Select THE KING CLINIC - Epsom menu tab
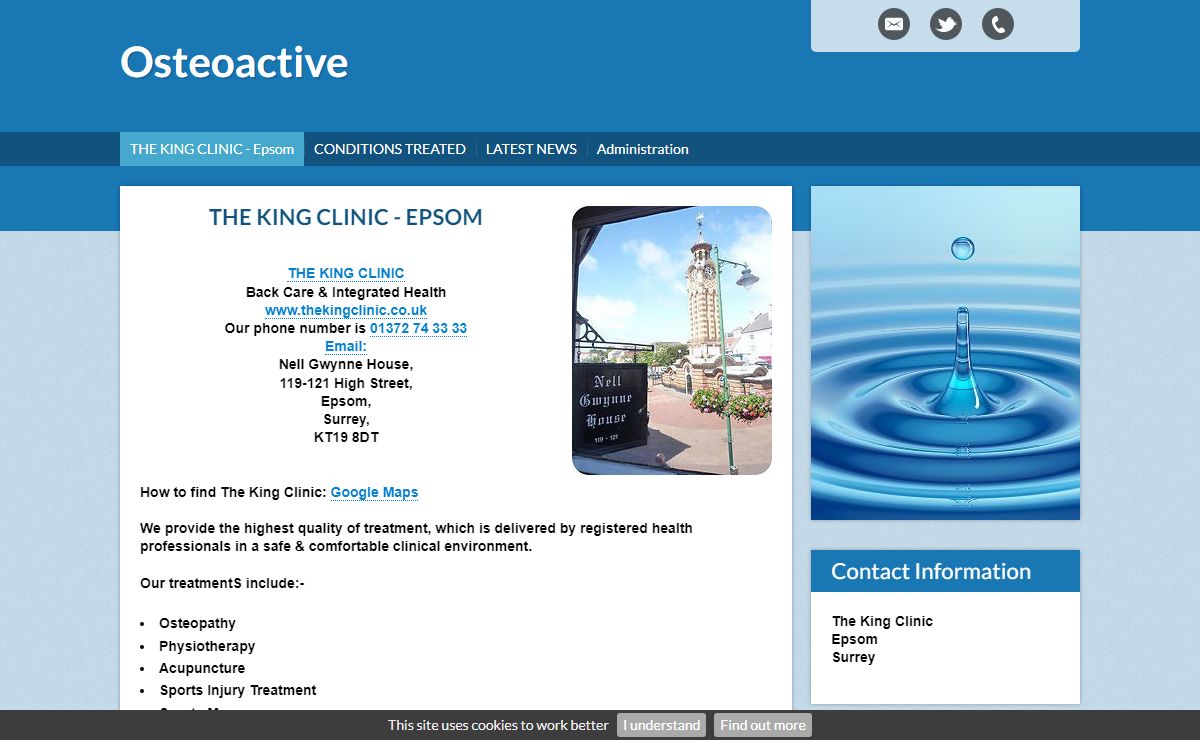The height and width of the screenshot is (740, 1200). pyautogui.click(x=212, y=149)
